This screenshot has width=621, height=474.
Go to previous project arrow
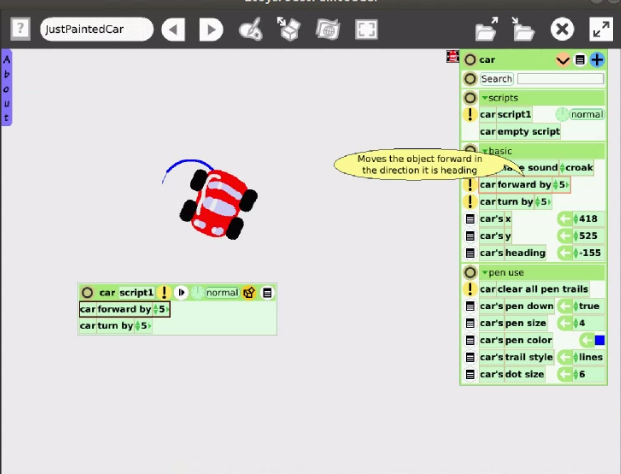click(173, 29)
